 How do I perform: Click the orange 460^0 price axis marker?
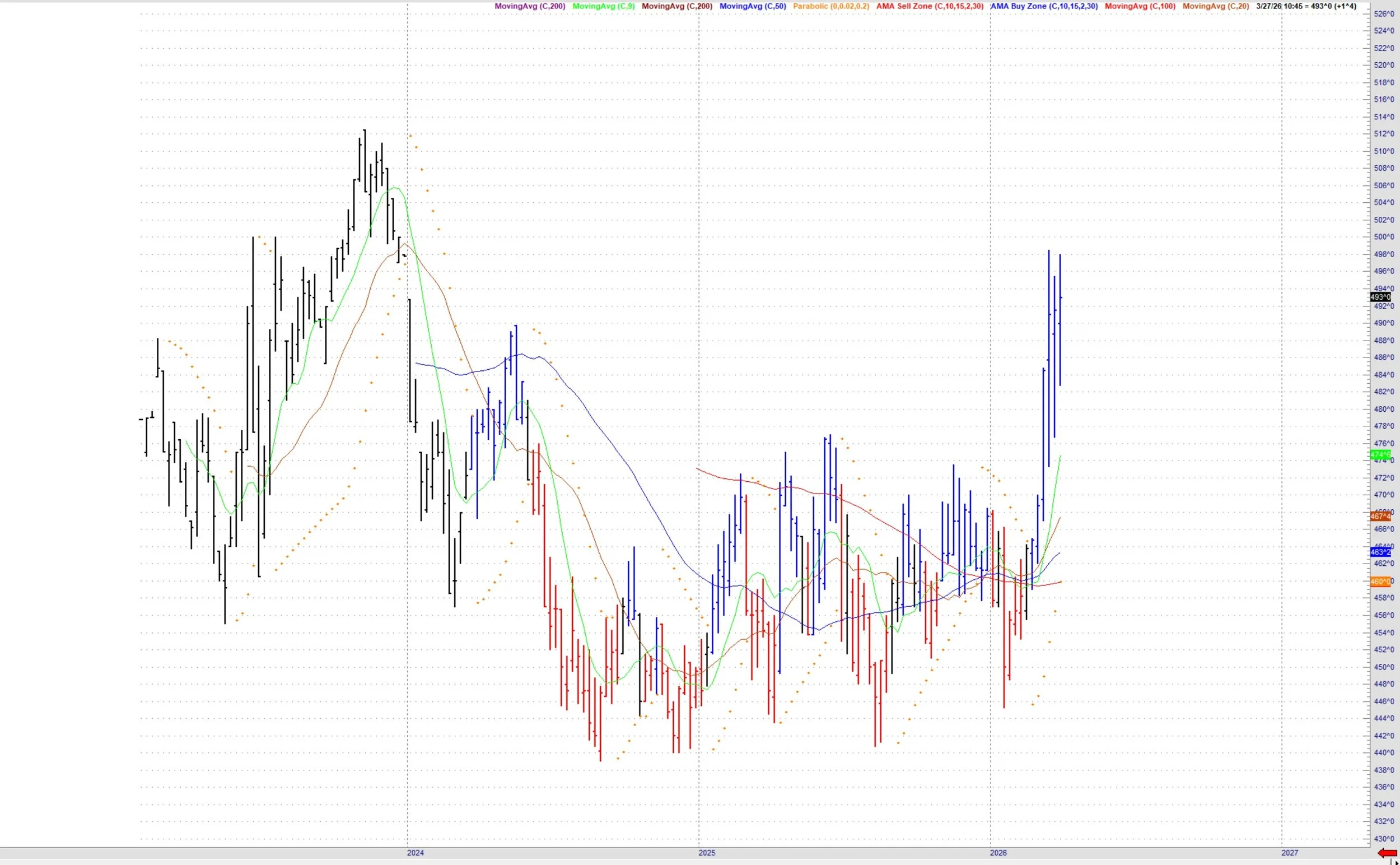(x=1380, y=582)
